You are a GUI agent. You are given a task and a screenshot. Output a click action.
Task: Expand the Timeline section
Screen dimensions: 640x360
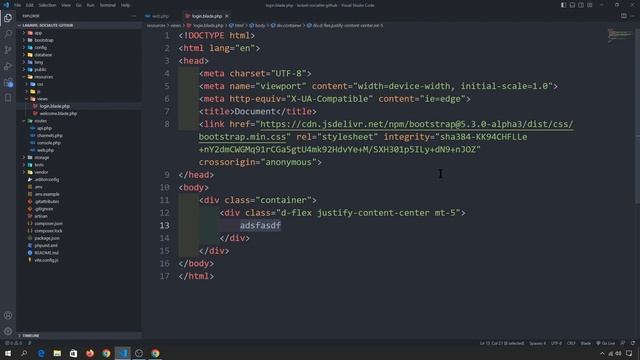coord(31,336)
